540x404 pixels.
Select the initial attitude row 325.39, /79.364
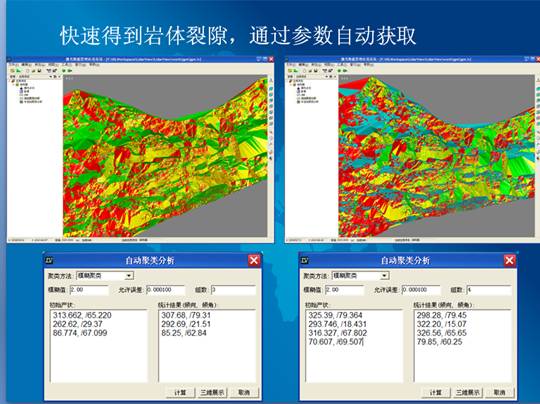click(x=335, y=315)
